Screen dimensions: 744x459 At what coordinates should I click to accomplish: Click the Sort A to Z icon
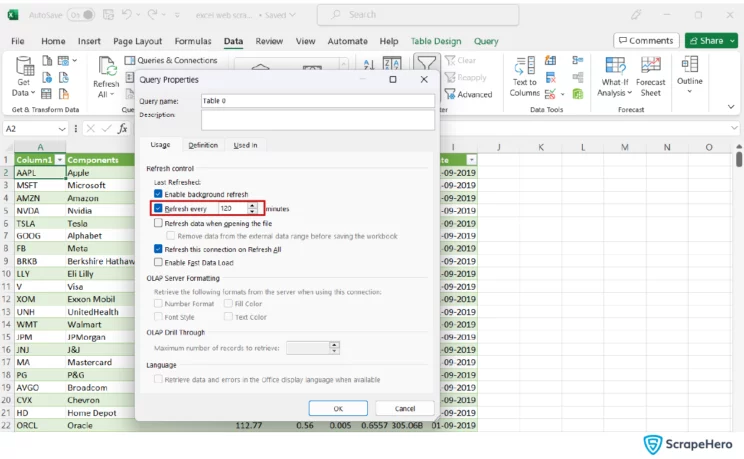tap(369, 64)
